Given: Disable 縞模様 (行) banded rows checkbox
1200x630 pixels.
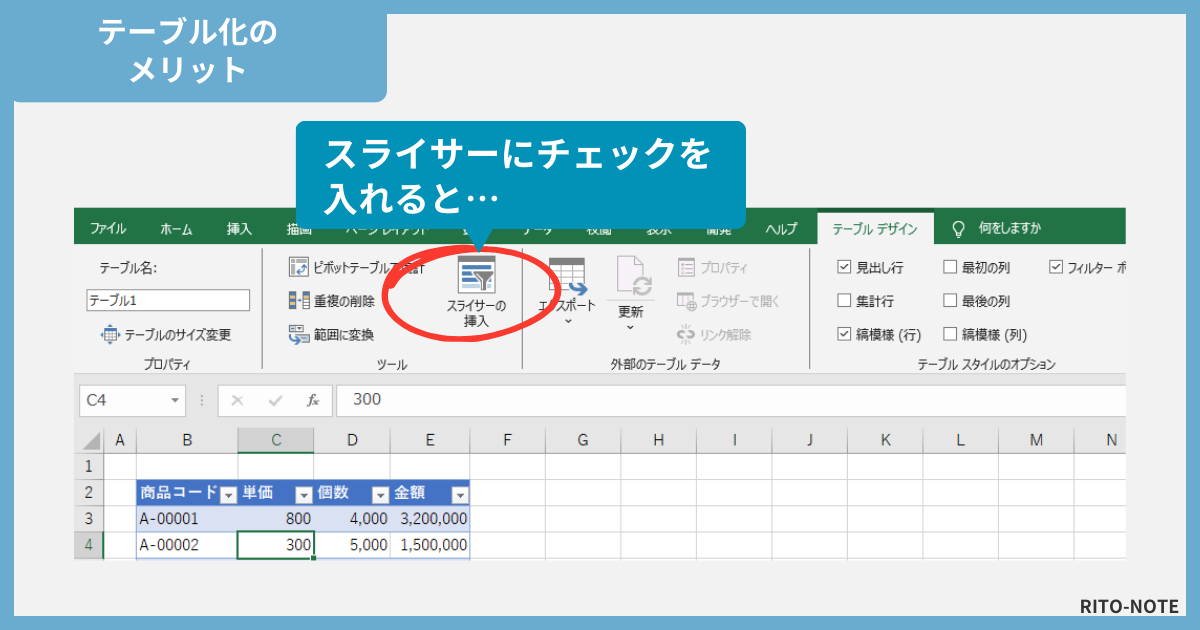Looking at the screenshot, I should tap(844, 333).
